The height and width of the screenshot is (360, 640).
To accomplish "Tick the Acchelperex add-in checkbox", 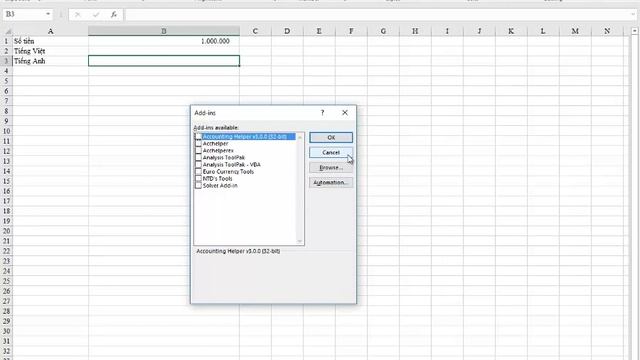I will (198, 151).
